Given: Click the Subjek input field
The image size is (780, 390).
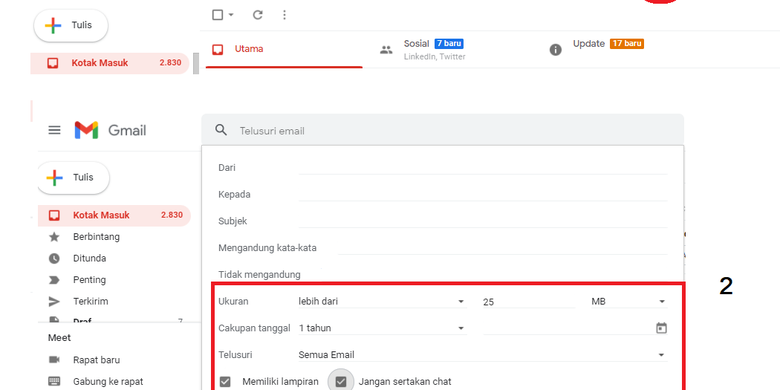Looking at the screenshot, I should 483,221.
